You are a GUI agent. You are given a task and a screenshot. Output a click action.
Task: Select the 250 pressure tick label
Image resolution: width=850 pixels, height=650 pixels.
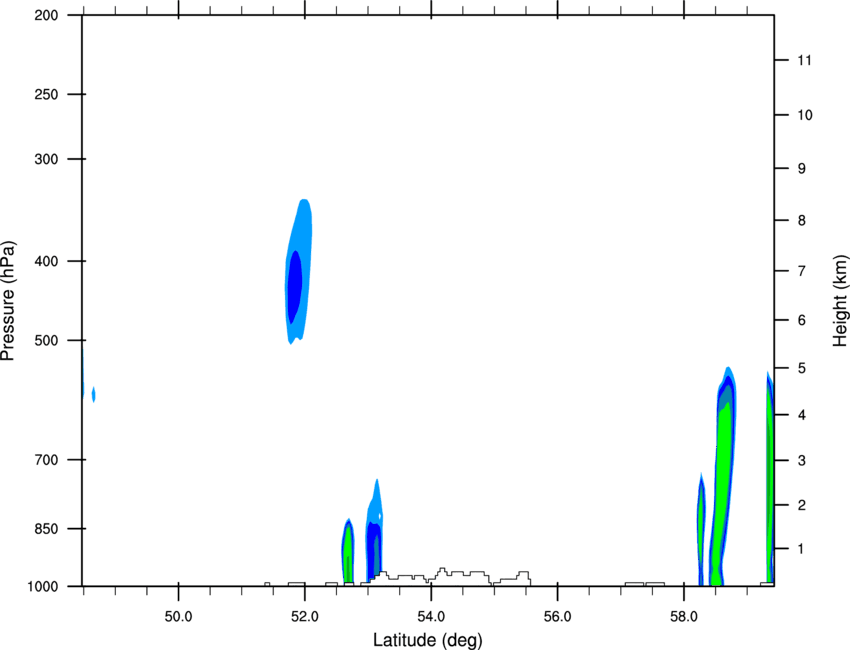click(46, 94)
